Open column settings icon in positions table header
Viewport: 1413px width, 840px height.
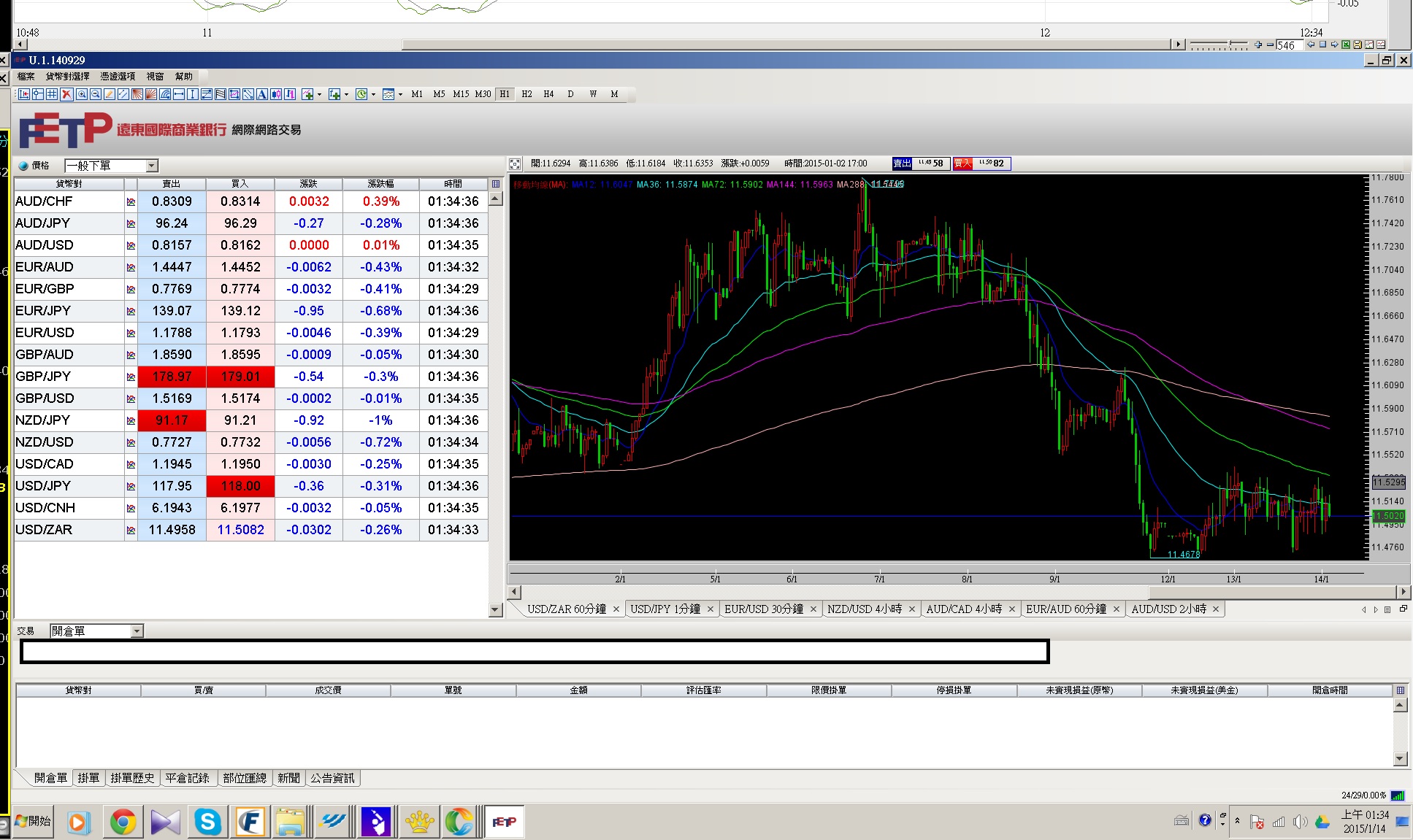[x=1401, y=690]
